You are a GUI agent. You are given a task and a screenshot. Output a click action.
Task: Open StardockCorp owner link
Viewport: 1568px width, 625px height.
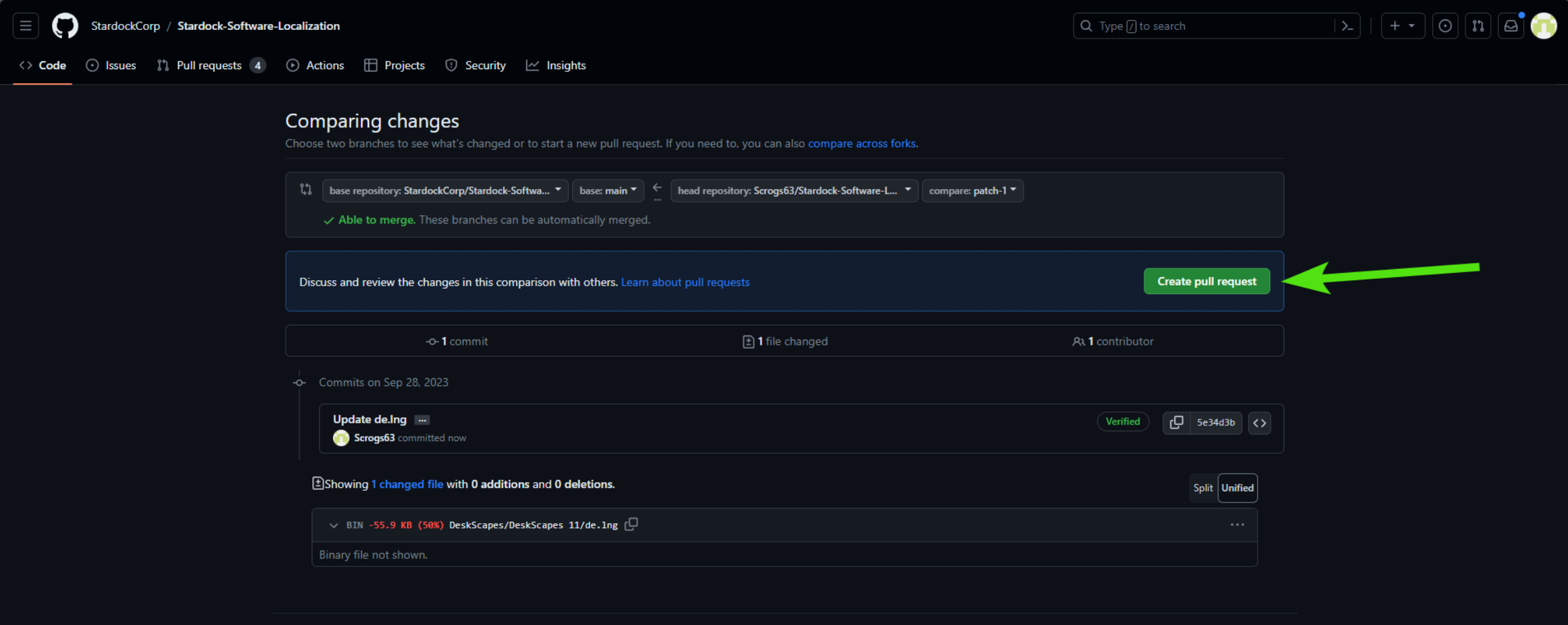125,26
